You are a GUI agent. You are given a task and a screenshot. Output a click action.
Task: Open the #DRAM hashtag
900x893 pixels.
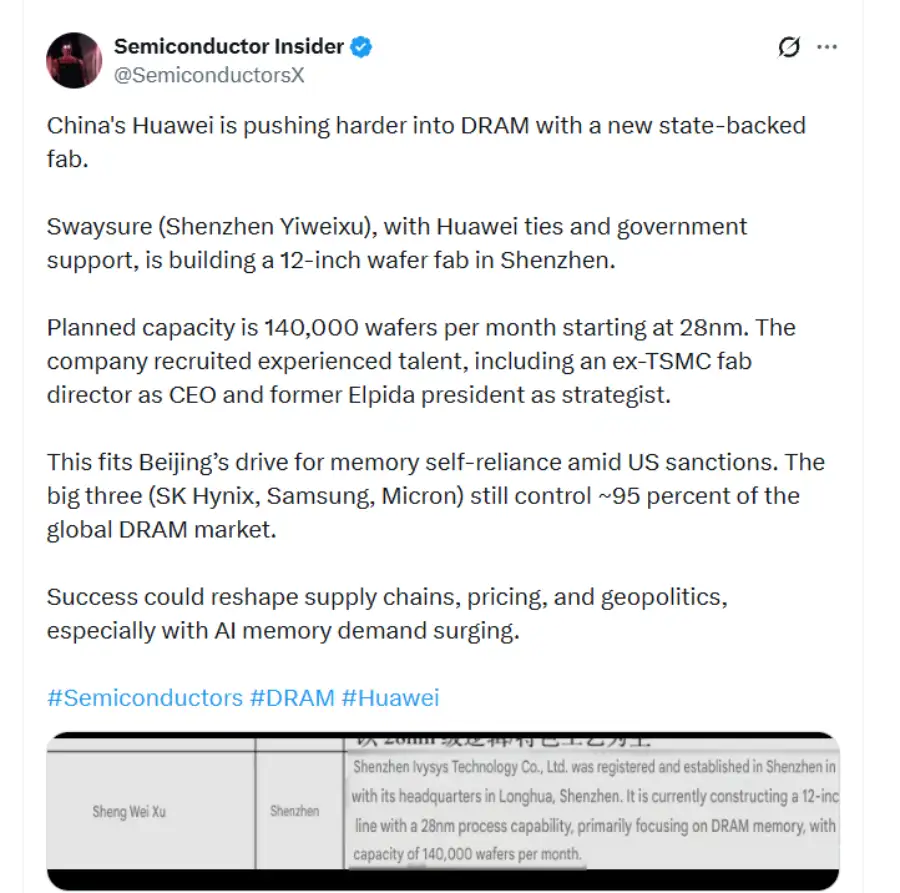point(292,698)
